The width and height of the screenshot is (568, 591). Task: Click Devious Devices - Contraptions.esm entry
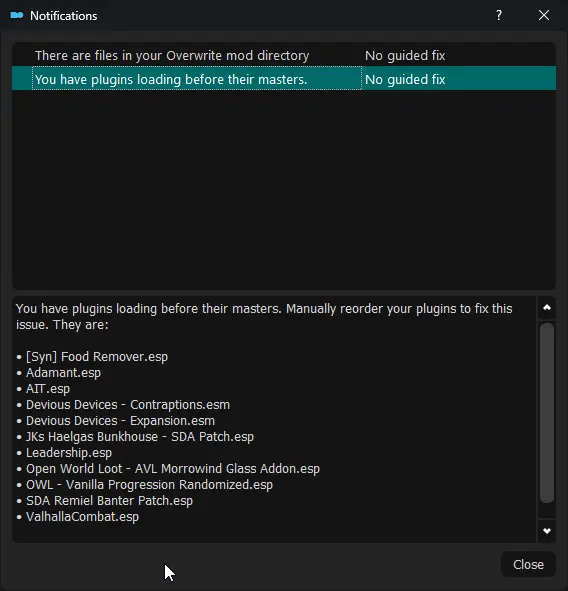pyautogui.click(x=128, y=405)
